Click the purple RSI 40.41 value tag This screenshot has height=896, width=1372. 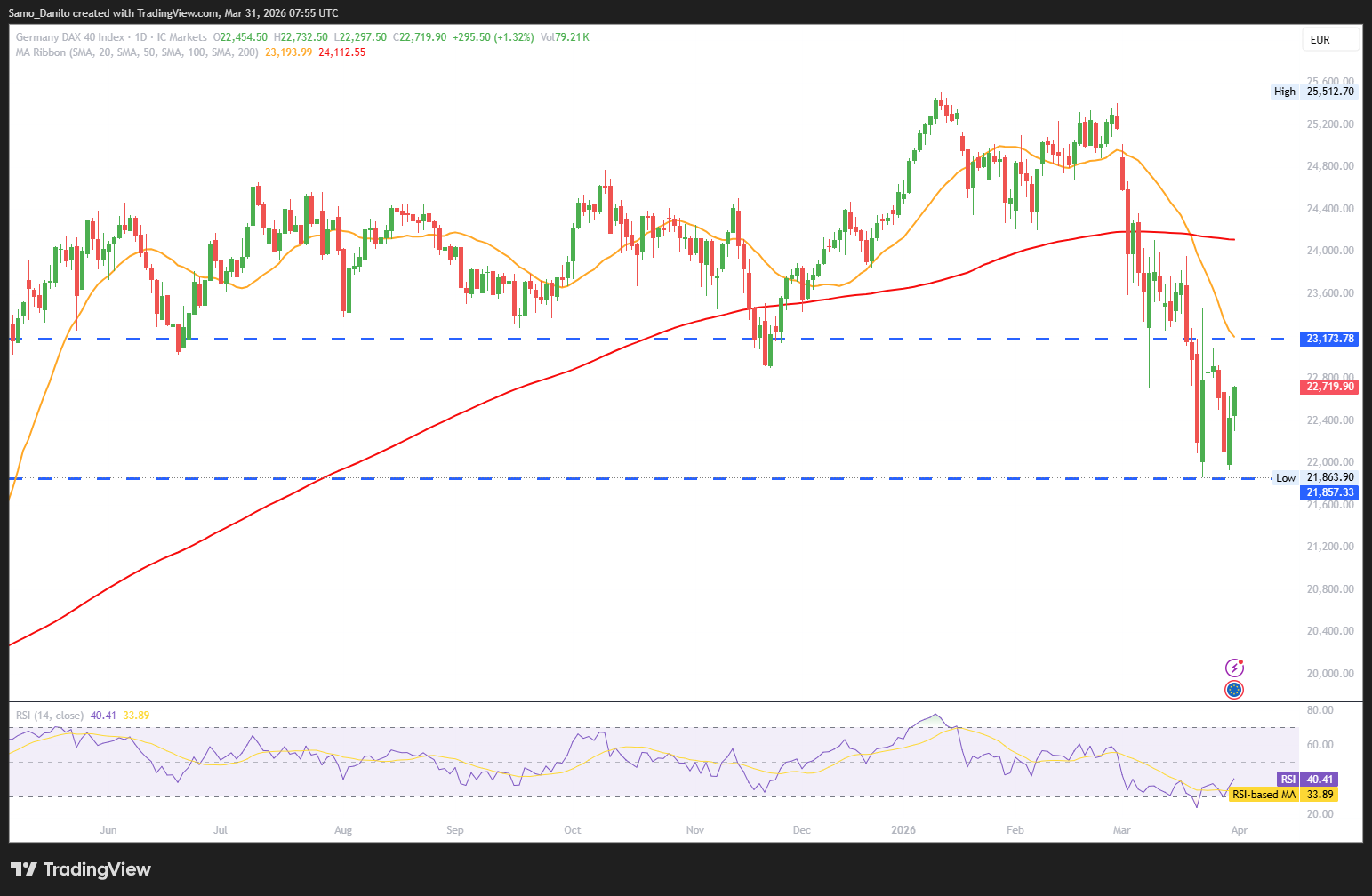1307,780
